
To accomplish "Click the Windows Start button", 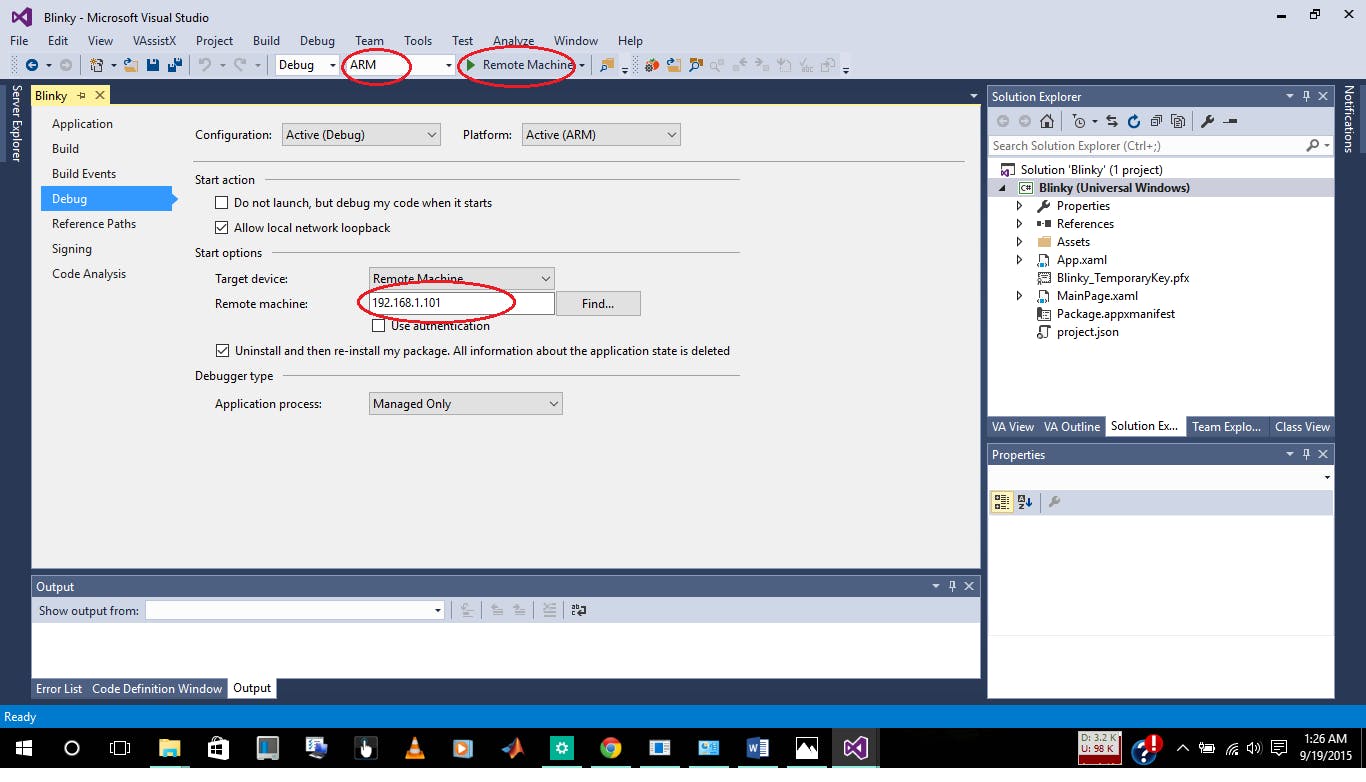I will pyautogui.click(x=23, y=747).
